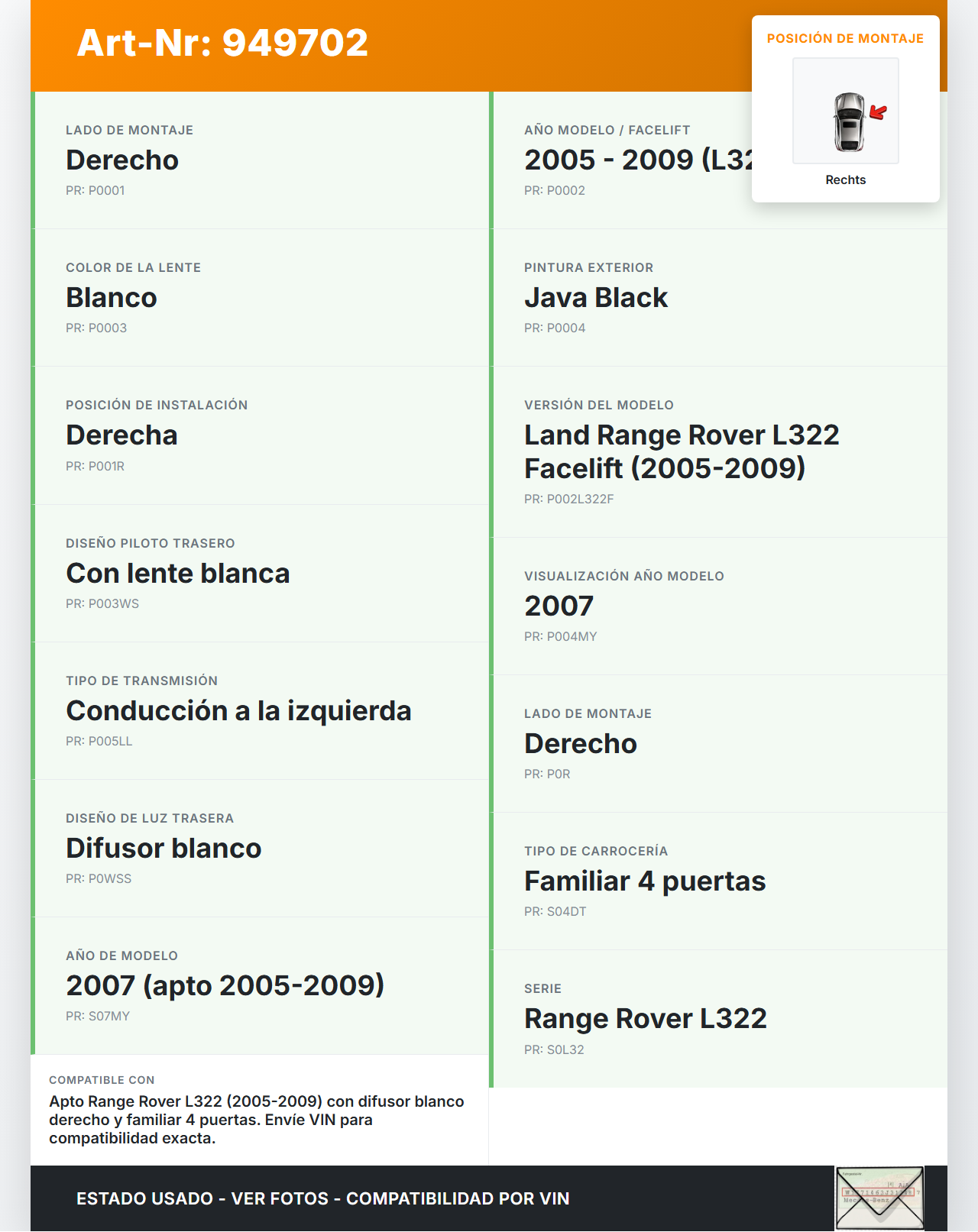Select the 'Con lente blanca' design card

pos(261,574)
